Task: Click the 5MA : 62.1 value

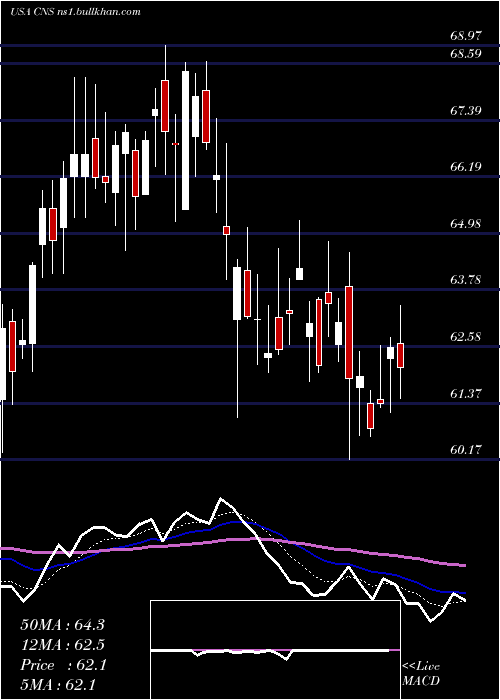Action: (58, 685)
